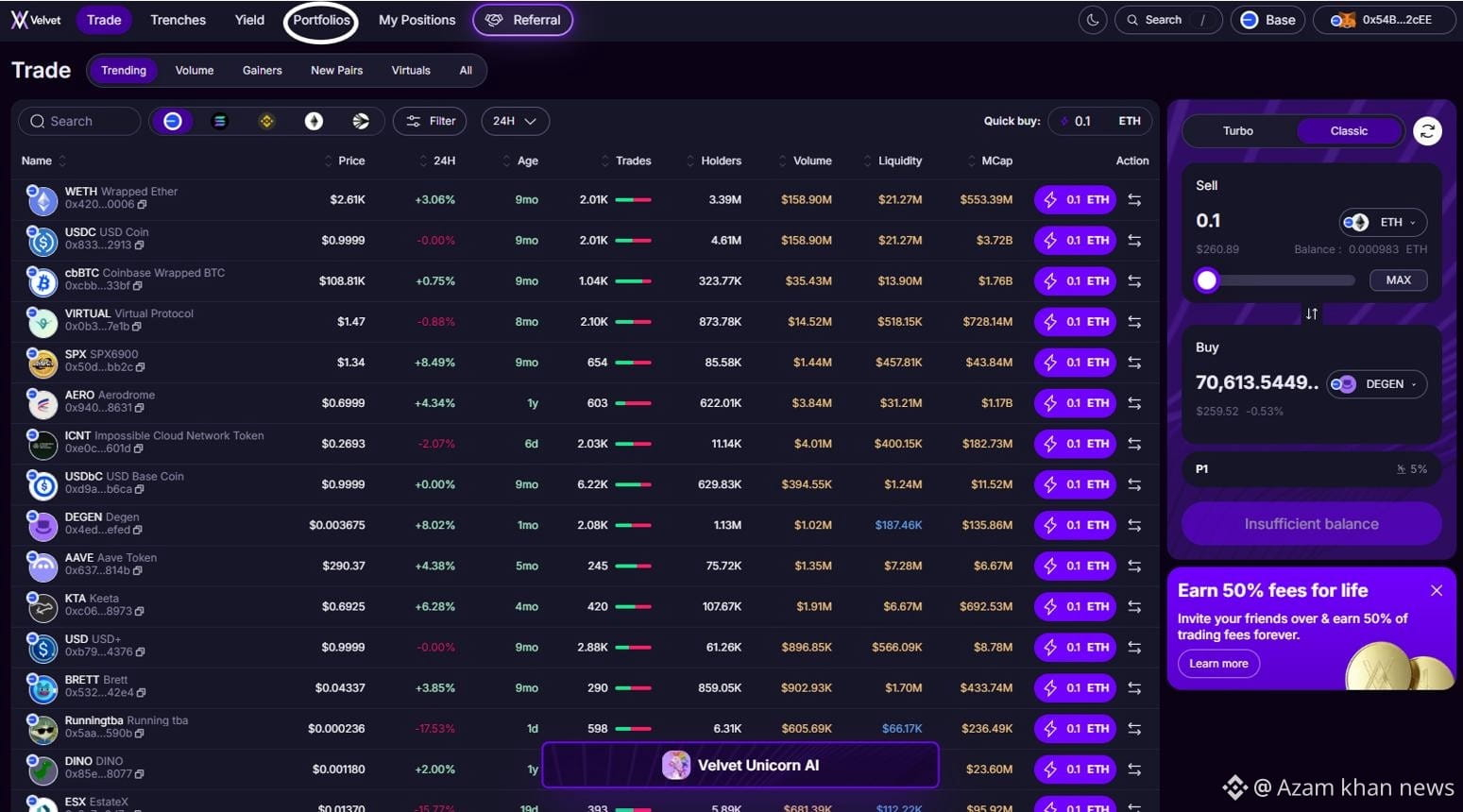Go to the Trenches page
1463x812 pixels.
(x=178, y=20)
